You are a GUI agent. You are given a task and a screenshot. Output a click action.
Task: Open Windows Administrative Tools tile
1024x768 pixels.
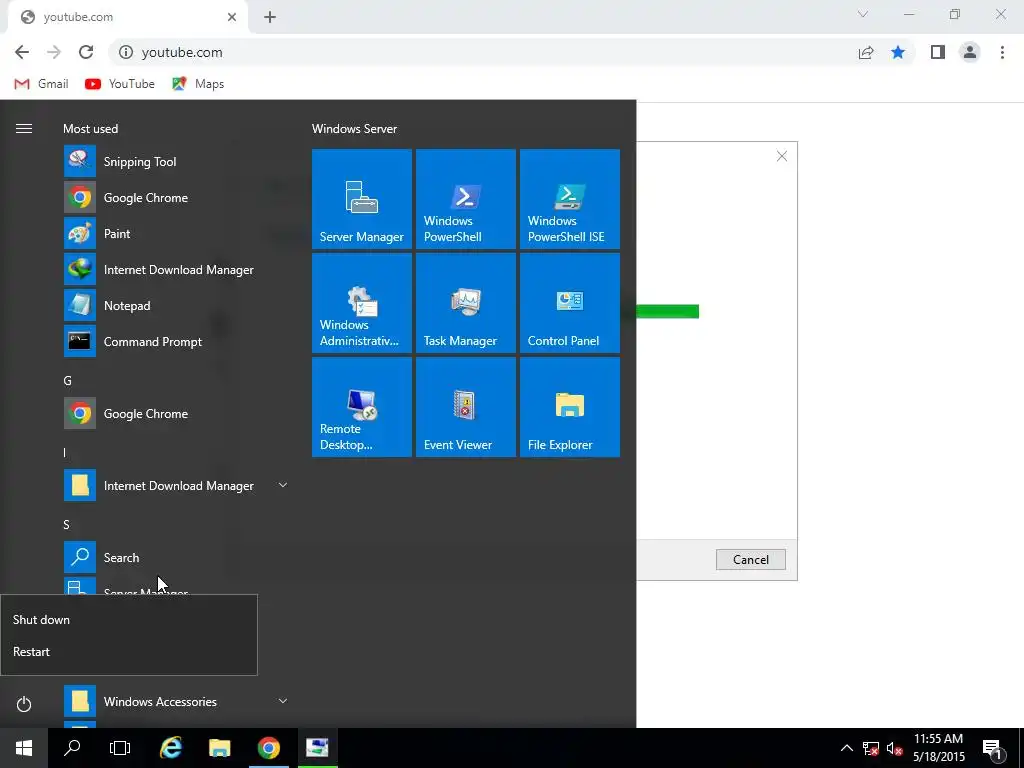click(362, 302)
